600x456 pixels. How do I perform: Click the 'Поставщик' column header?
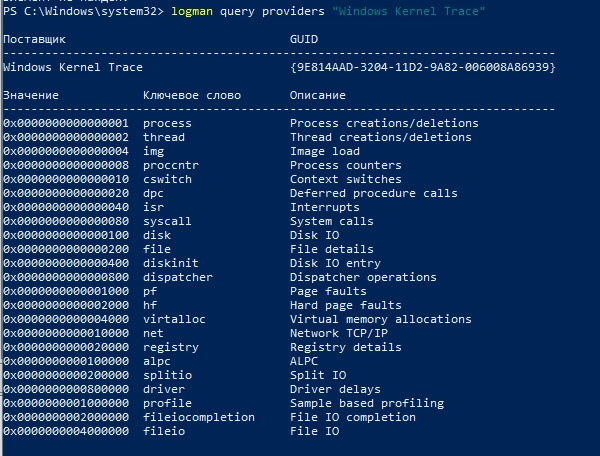34,39
